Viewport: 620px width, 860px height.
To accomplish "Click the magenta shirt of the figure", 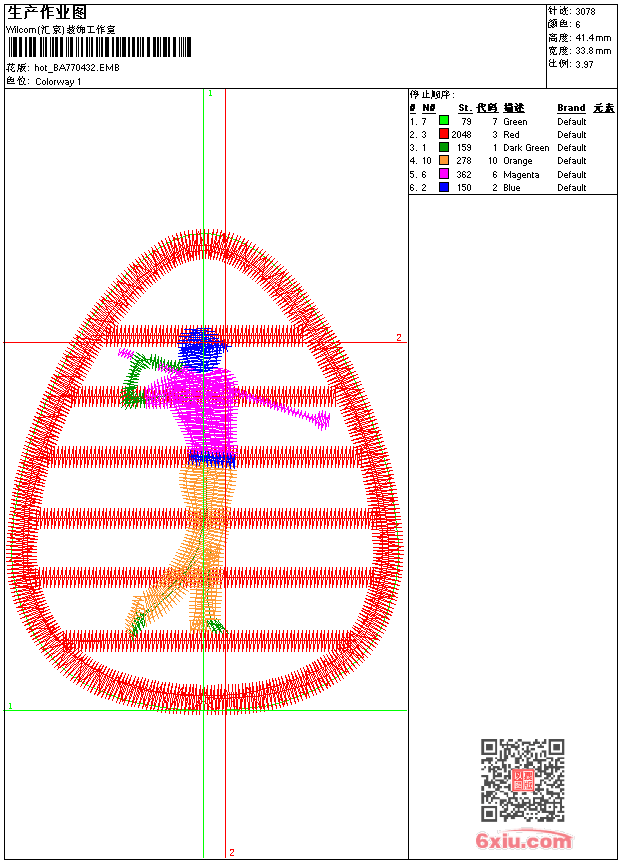I will [x=205, y=405].
